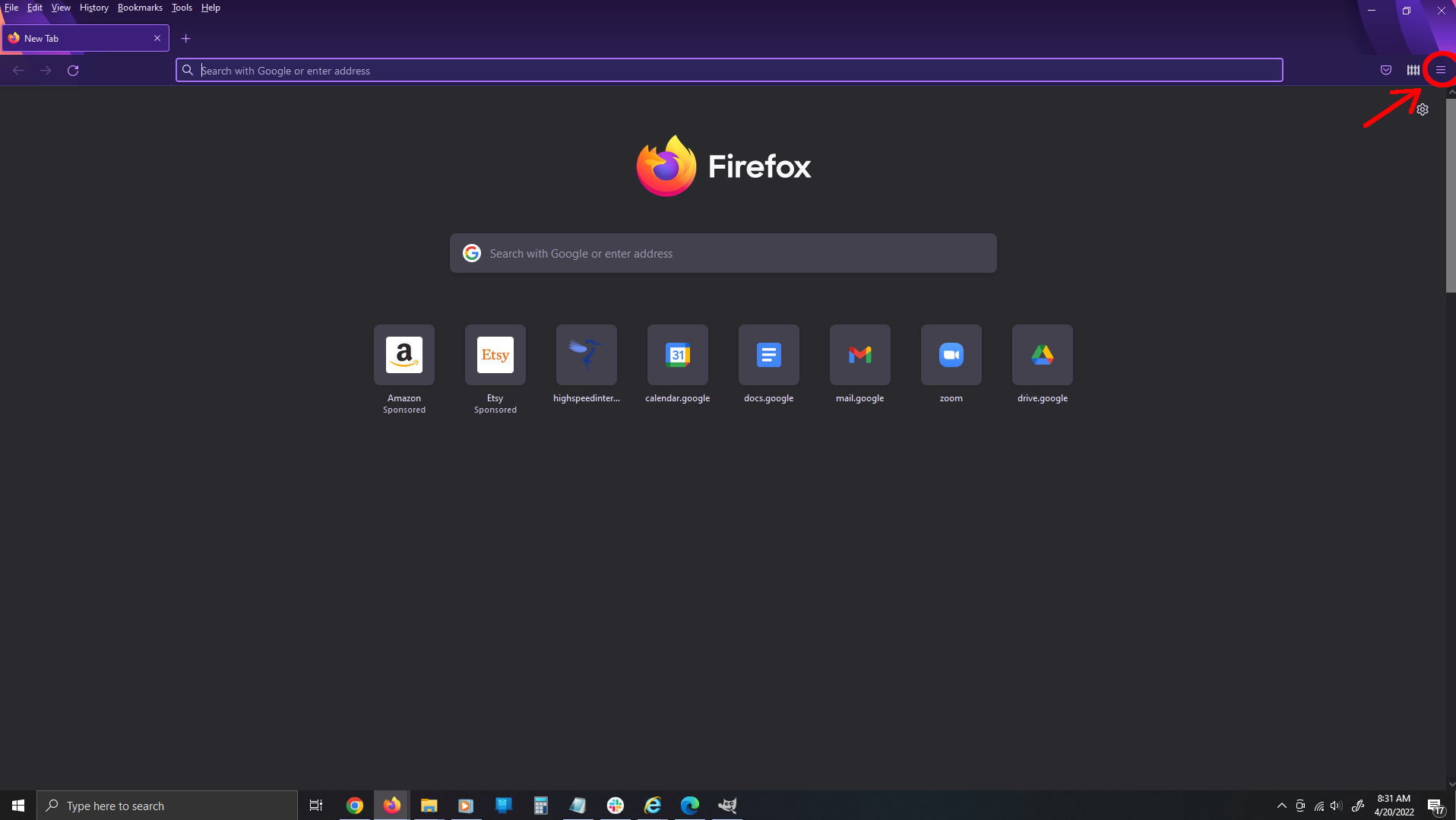The height and width of the screenshot is (820, 1456).
Task: Close the New Tab tab
Action: pyautogui.click(x=157, y=38)
